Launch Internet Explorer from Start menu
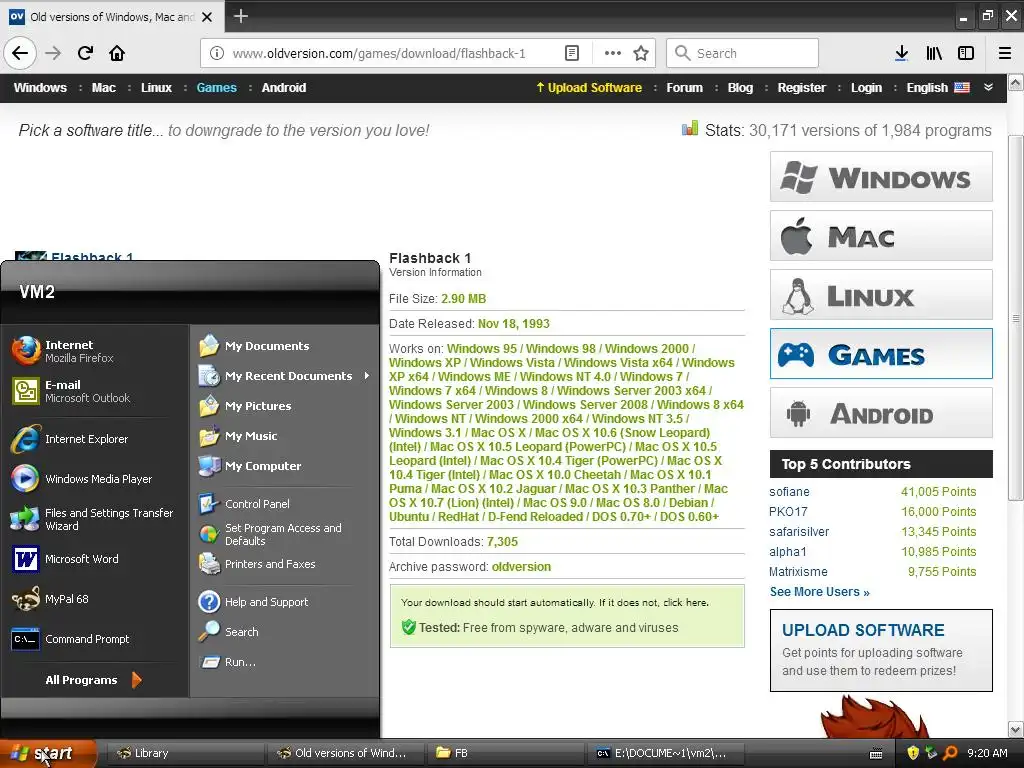Viewport: 1024px width, 768px height. [x=95, y=439]
